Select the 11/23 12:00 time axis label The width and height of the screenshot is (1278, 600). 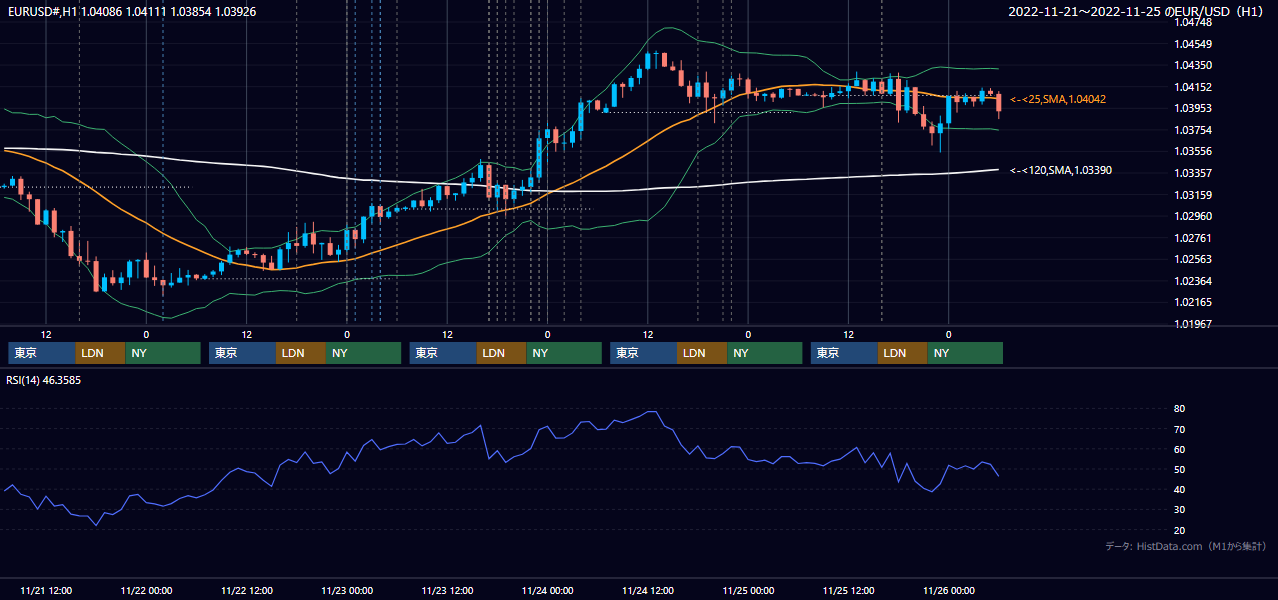coord(447,590)
